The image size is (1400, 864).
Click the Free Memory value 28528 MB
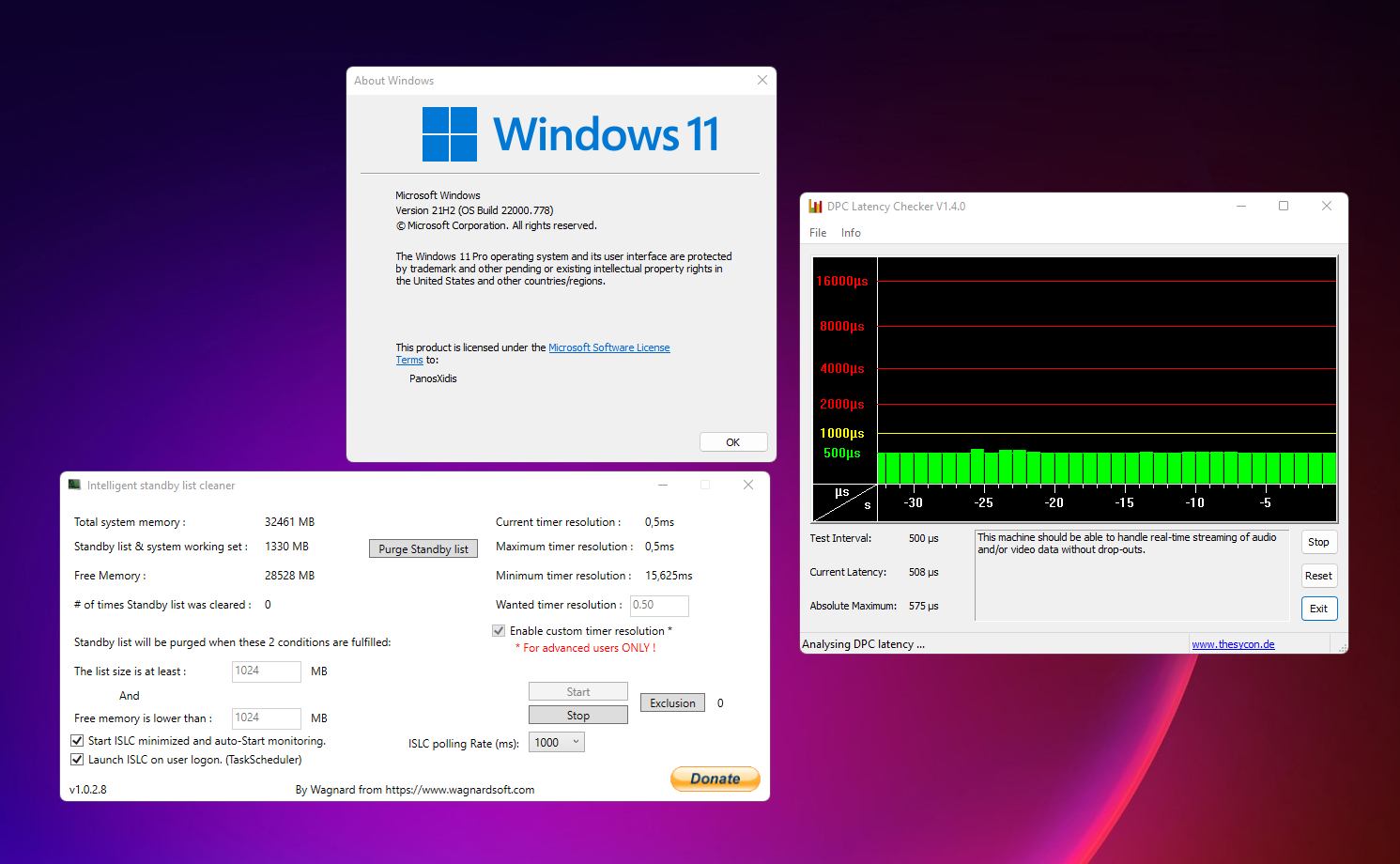pos(290,576)
